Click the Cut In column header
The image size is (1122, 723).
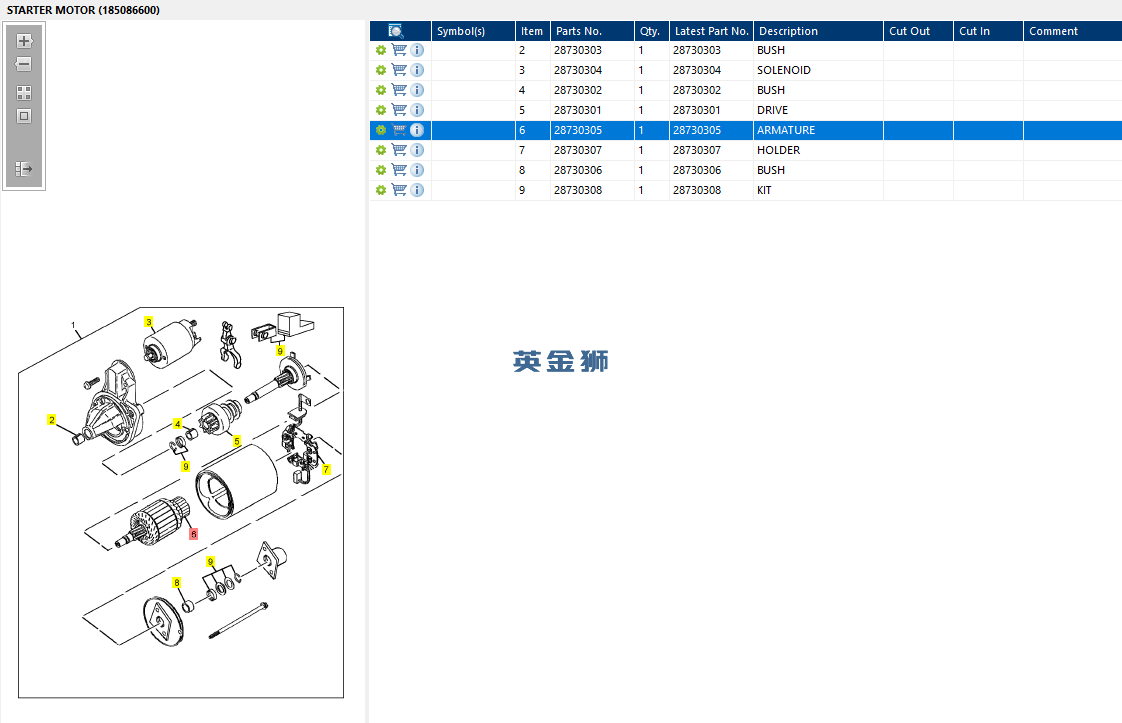[x=988, y=31]
